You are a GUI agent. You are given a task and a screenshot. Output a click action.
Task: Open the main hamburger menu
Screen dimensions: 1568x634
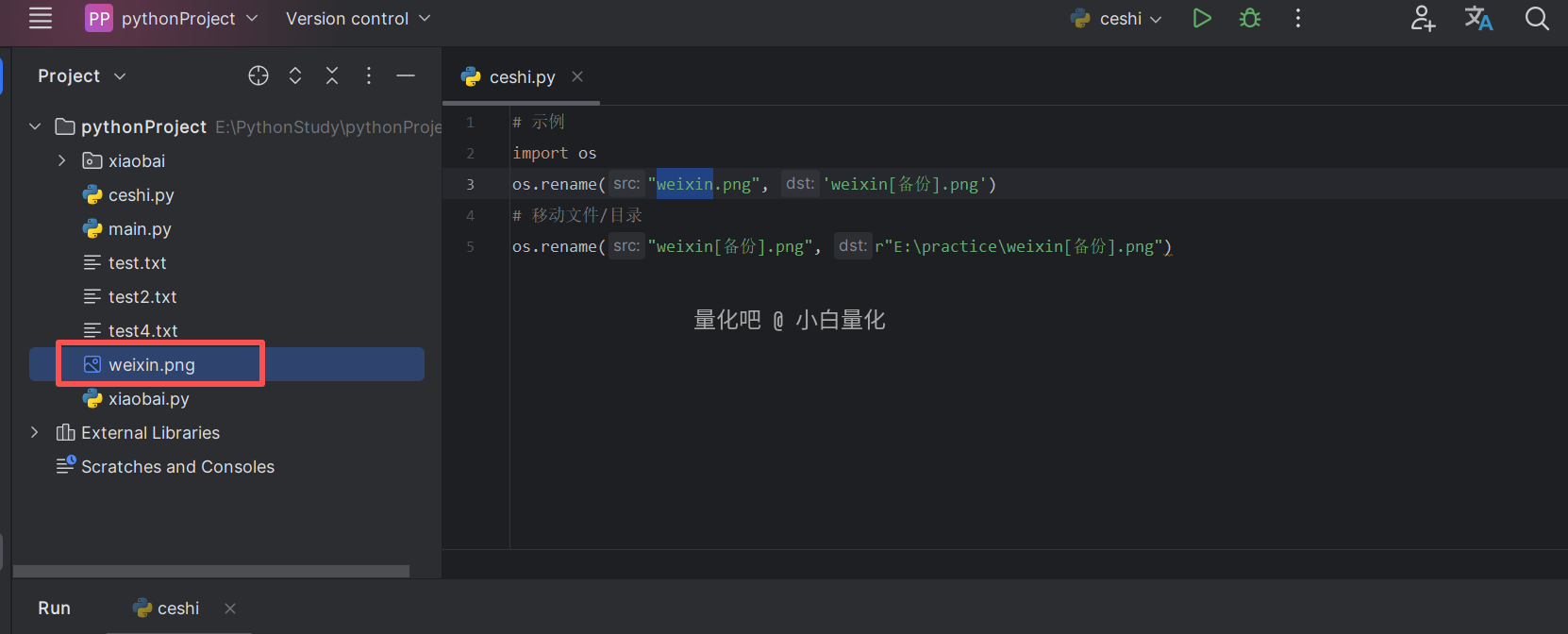[41, 18]
